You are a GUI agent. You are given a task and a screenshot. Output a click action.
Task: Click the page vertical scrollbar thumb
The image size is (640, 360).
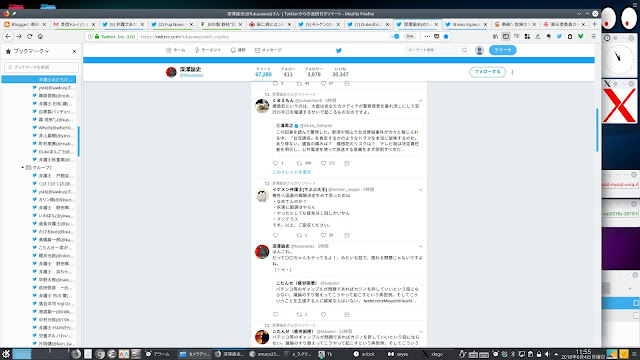(x=597, y=130)
